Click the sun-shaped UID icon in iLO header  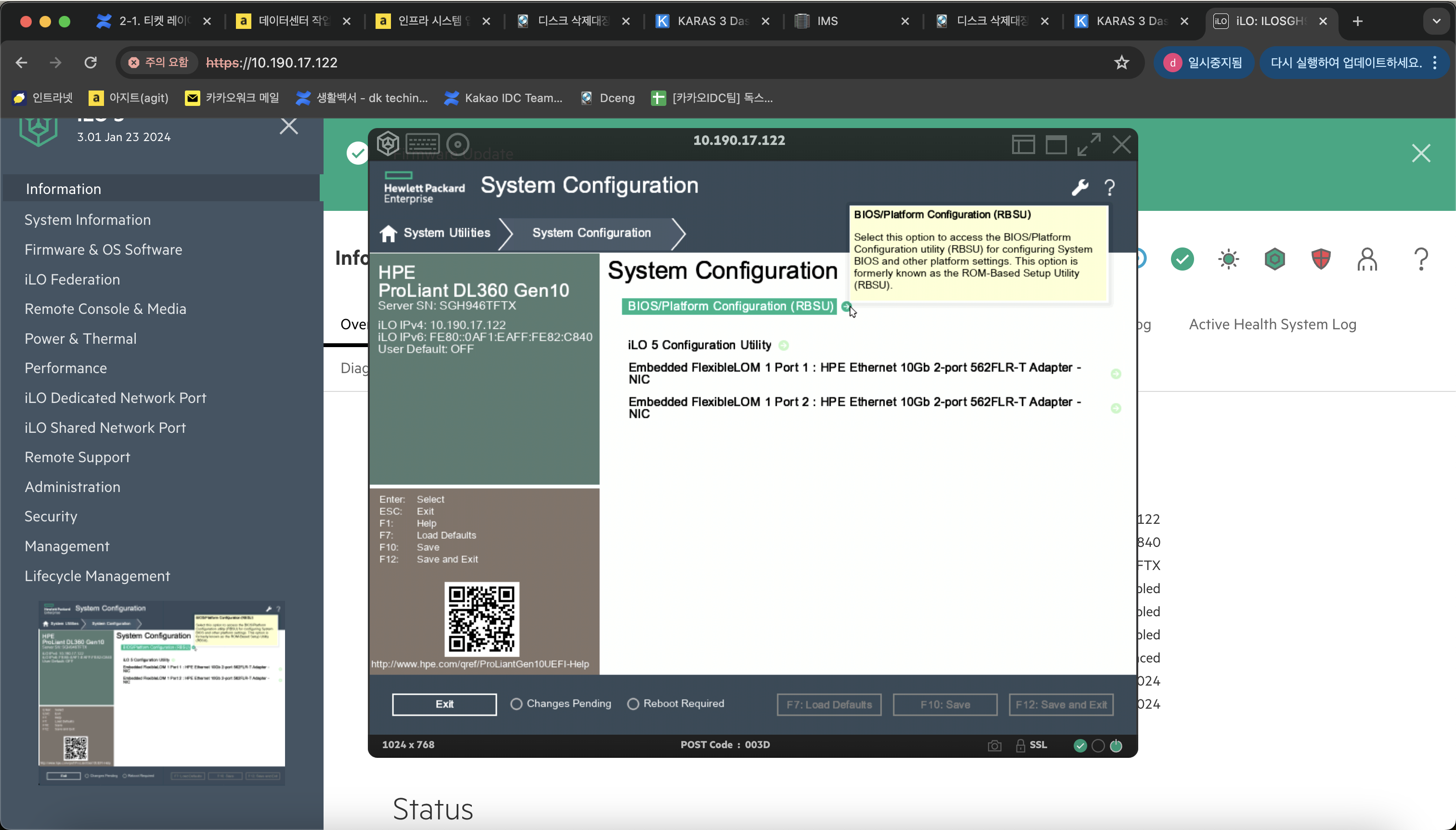tap(1229, 259)
